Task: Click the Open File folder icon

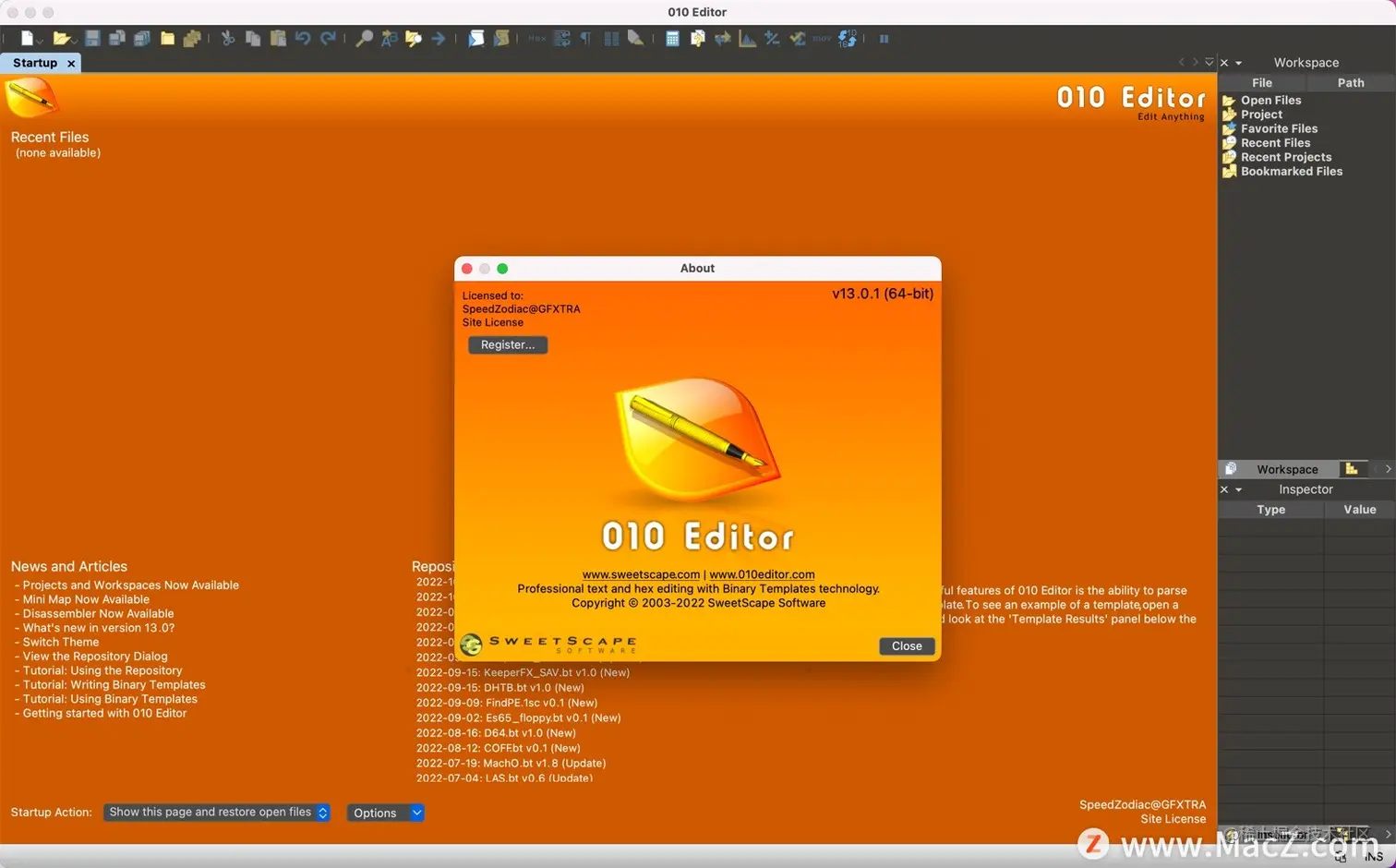Action: [60, 39]
